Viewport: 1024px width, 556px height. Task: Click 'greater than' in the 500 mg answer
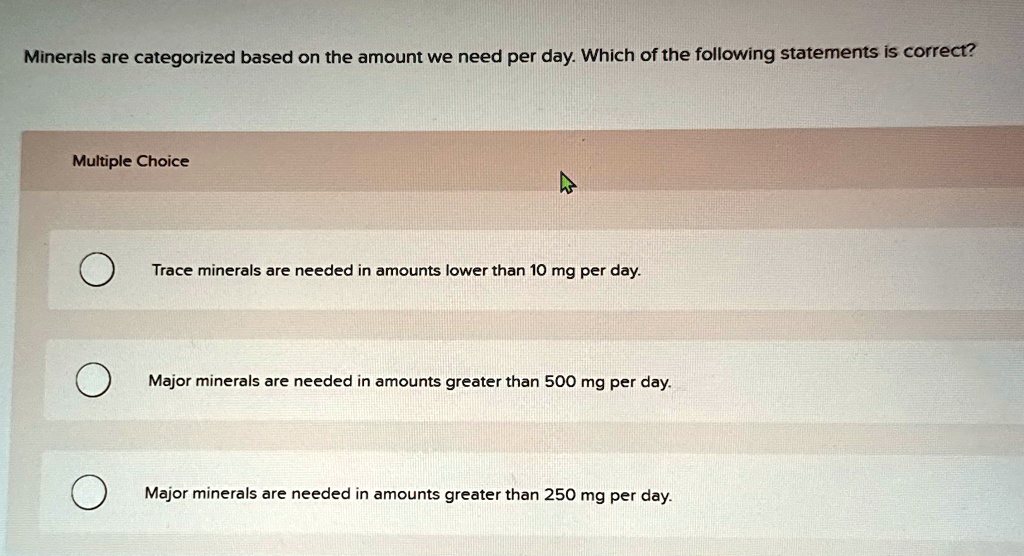tap(492, 382)
